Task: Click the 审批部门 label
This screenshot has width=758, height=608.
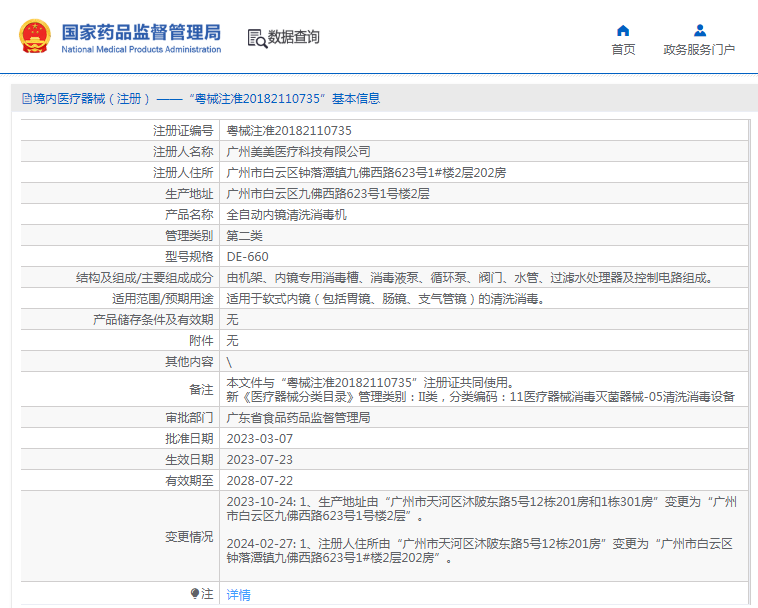Action: tap(189, 418)
